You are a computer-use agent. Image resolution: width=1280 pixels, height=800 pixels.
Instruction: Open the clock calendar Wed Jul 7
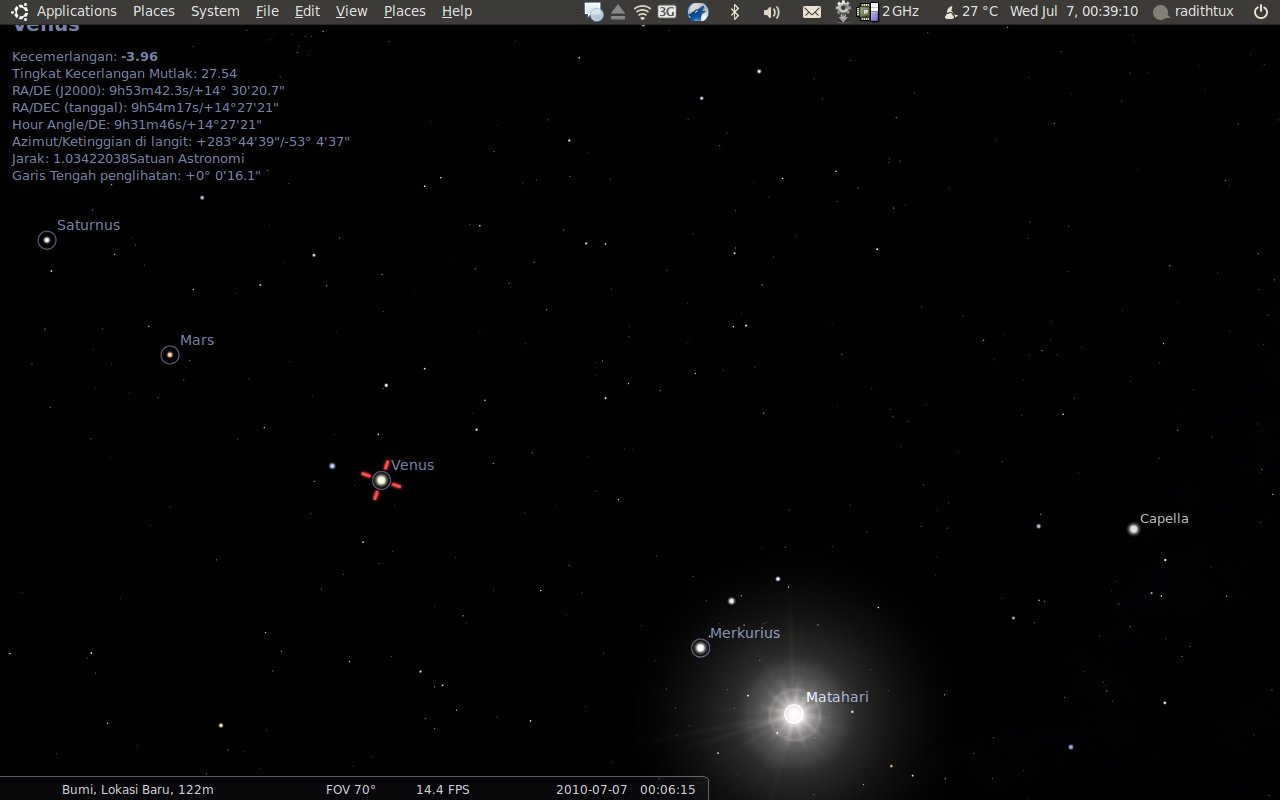[1074, 11]
